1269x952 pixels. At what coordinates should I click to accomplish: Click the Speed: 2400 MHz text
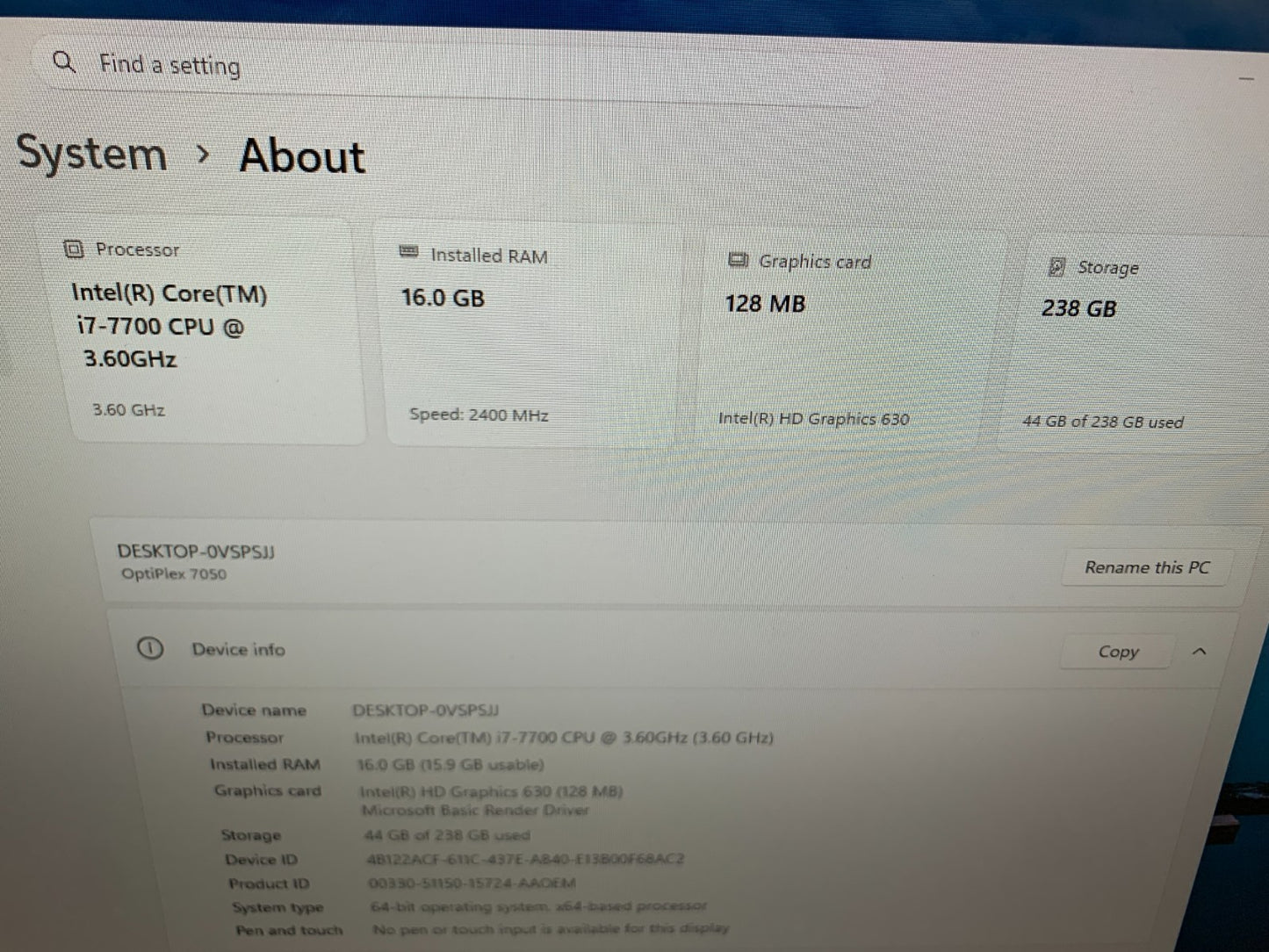[x=479, y=415]
